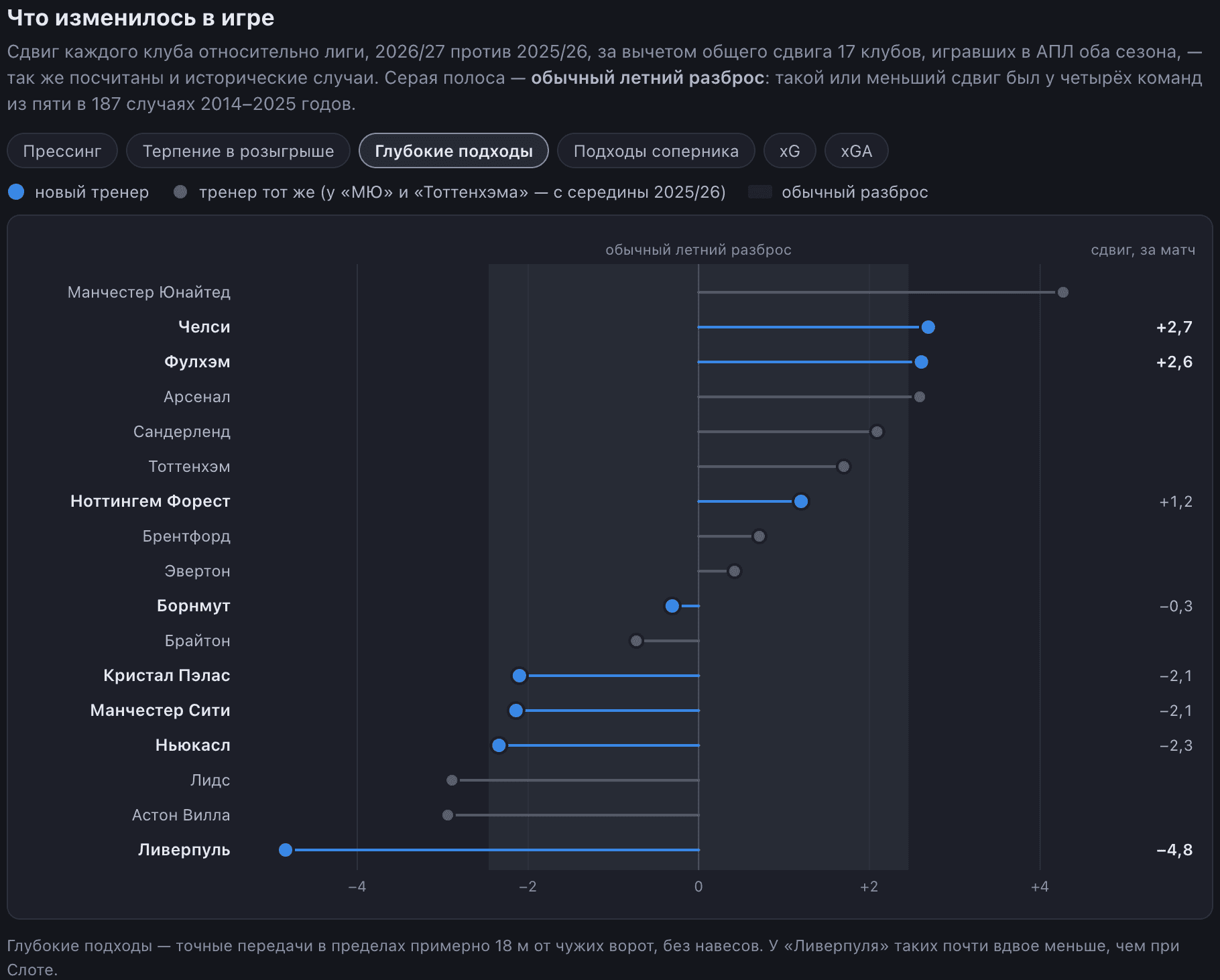Open the Глубокие подходы tab
1220x980 pixels.
[454, 151]
